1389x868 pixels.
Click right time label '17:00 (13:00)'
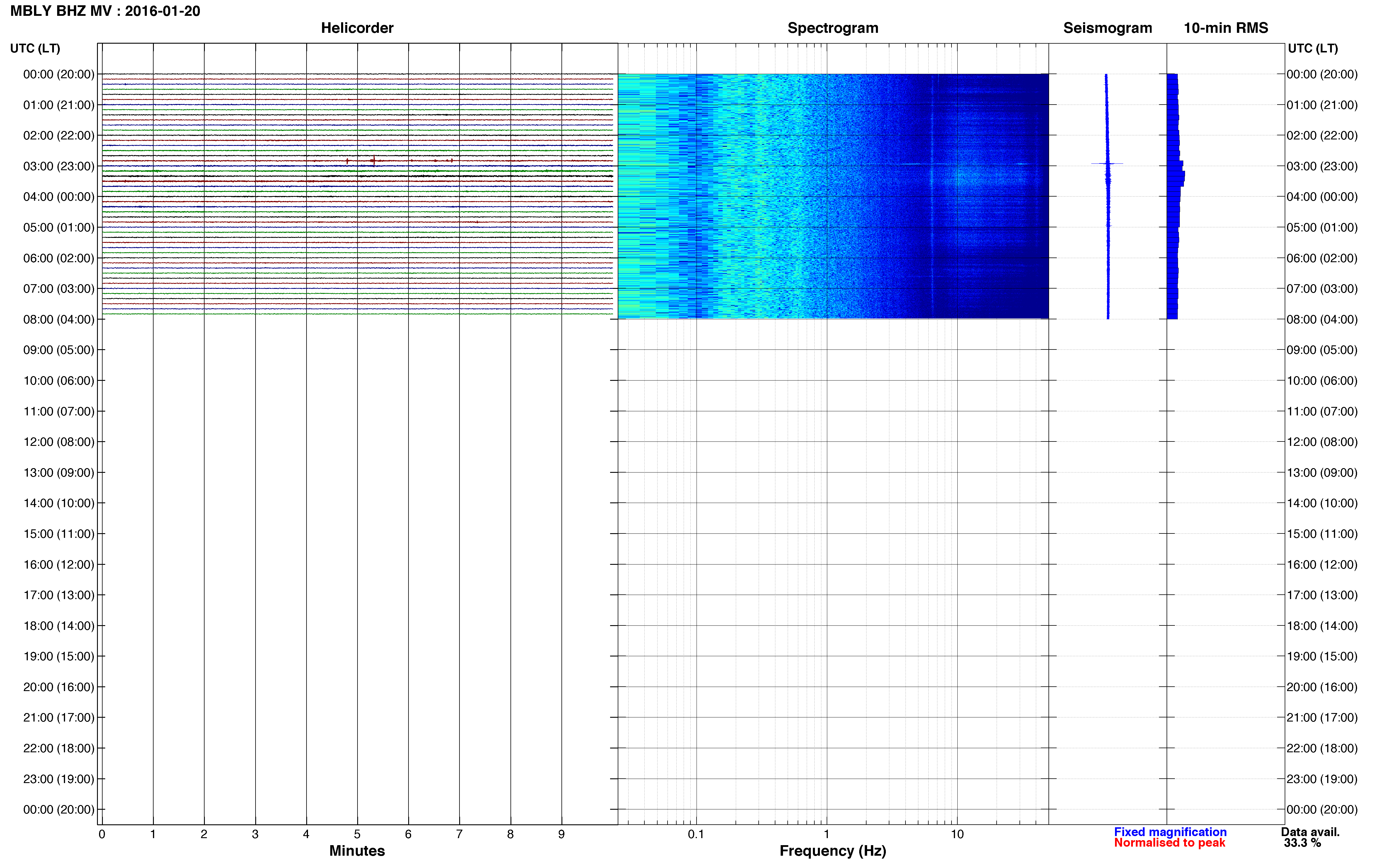click(1322, 595)
